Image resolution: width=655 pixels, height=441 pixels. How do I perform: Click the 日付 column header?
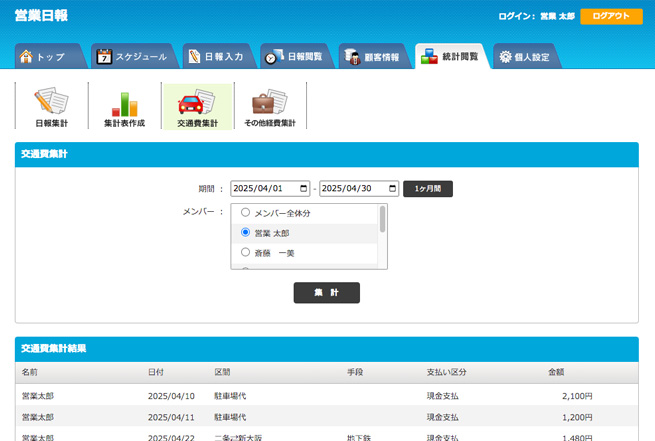156,372
